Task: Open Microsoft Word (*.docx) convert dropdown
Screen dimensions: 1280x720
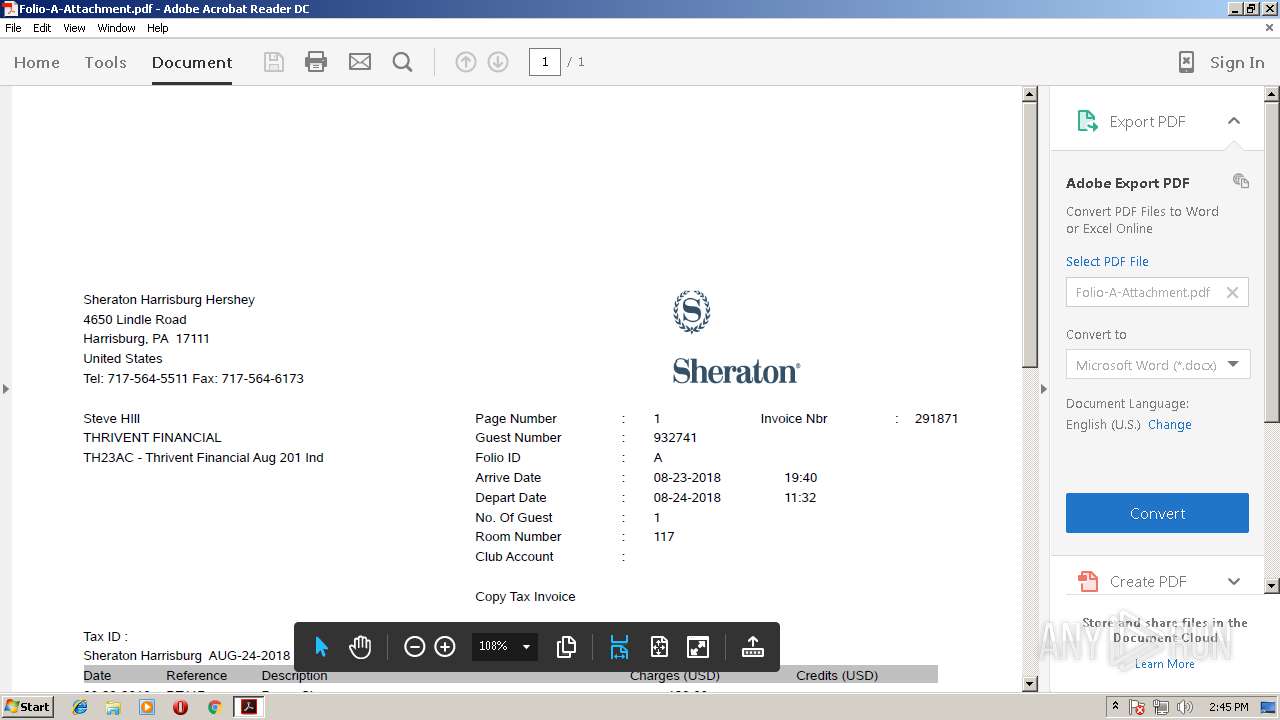Action: coord(1157,364)
